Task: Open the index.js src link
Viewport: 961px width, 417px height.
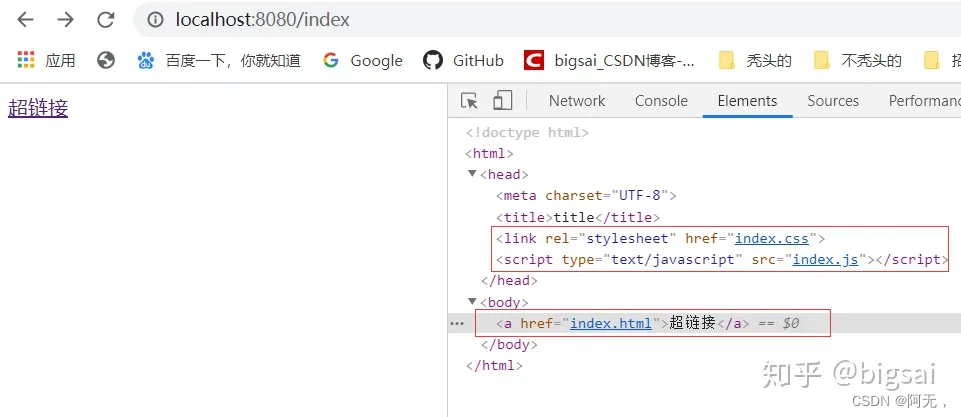Action: pos(825,259)
